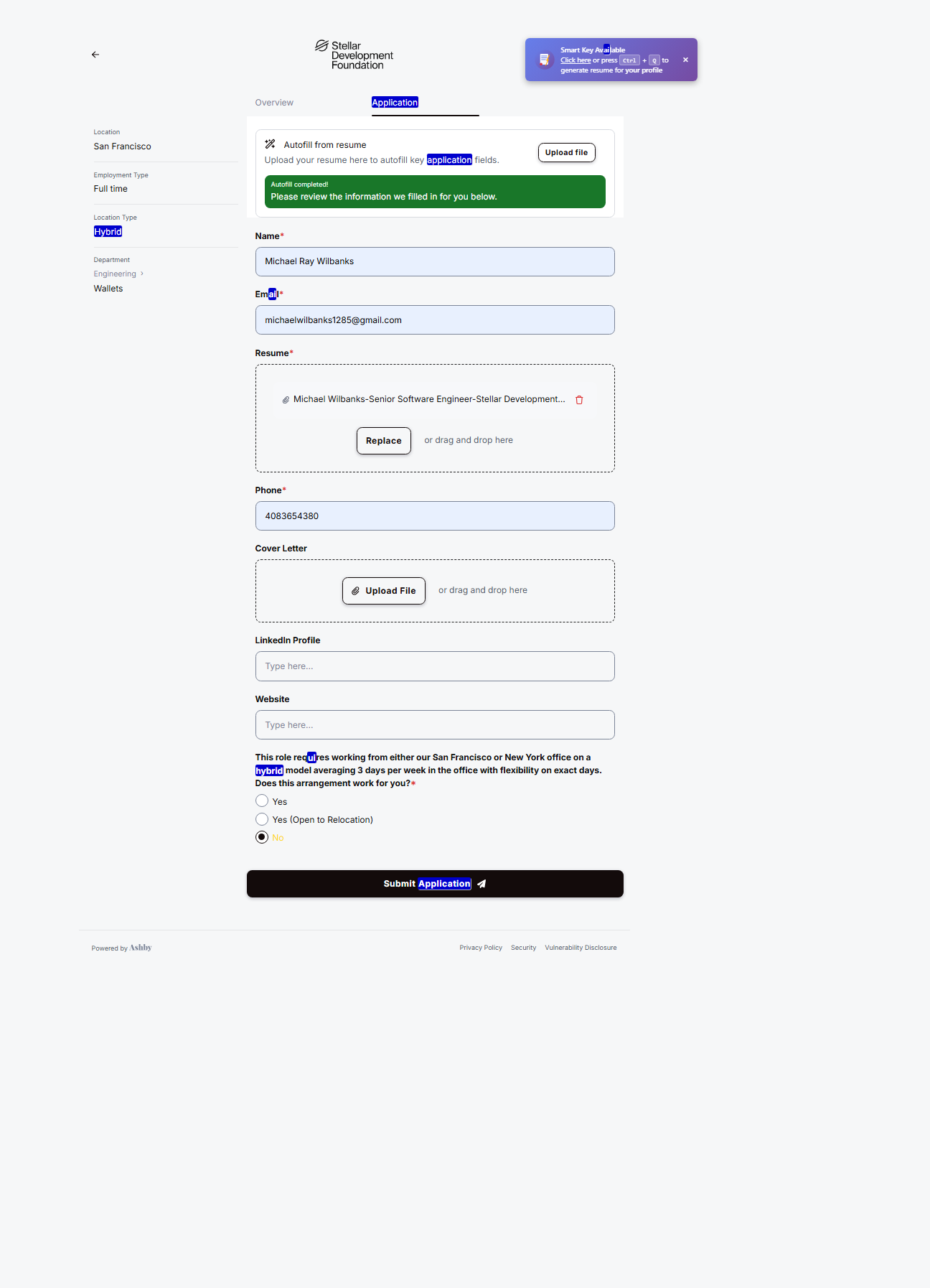Click the Smart Key resume document icon

click(545, 60)
